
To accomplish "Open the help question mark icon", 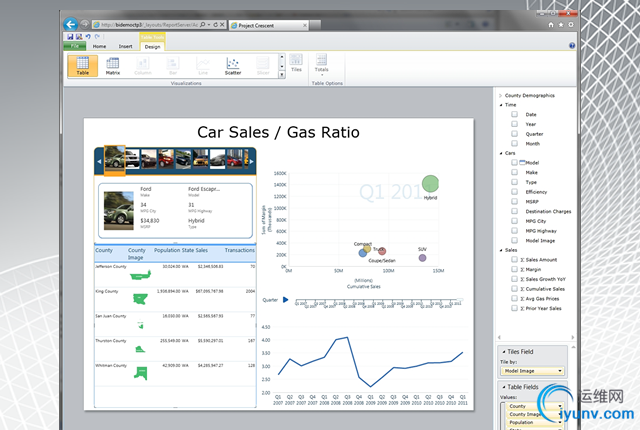I will coord(572,46).
